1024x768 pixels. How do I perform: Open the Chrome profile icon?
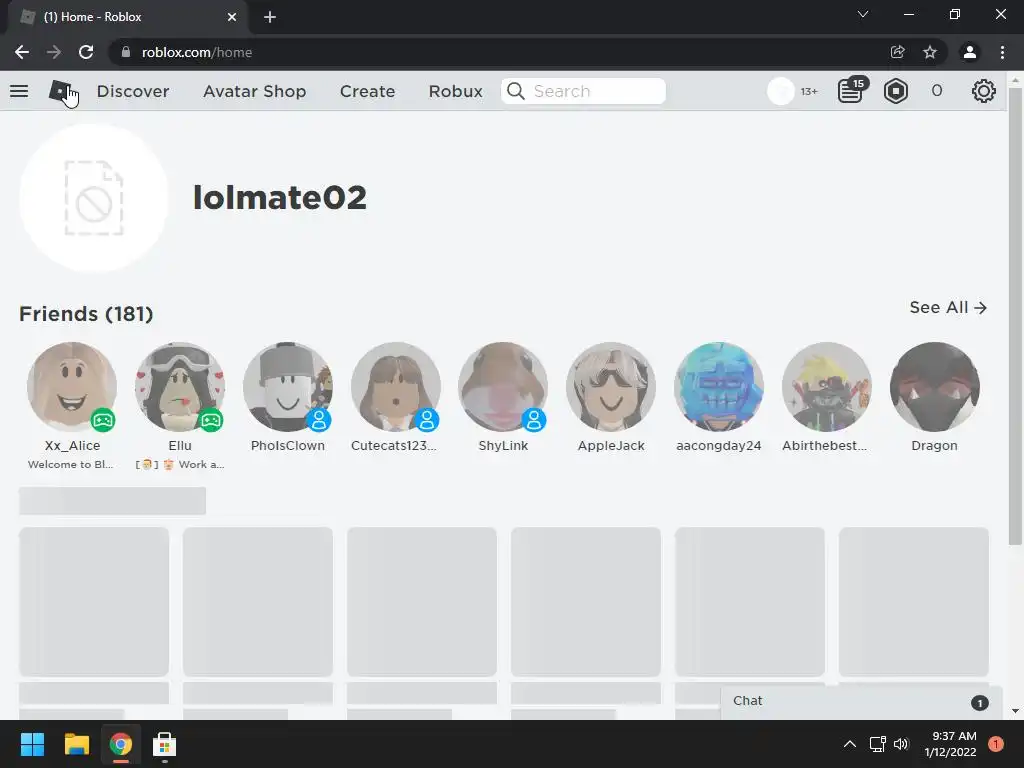pos(970,52)
